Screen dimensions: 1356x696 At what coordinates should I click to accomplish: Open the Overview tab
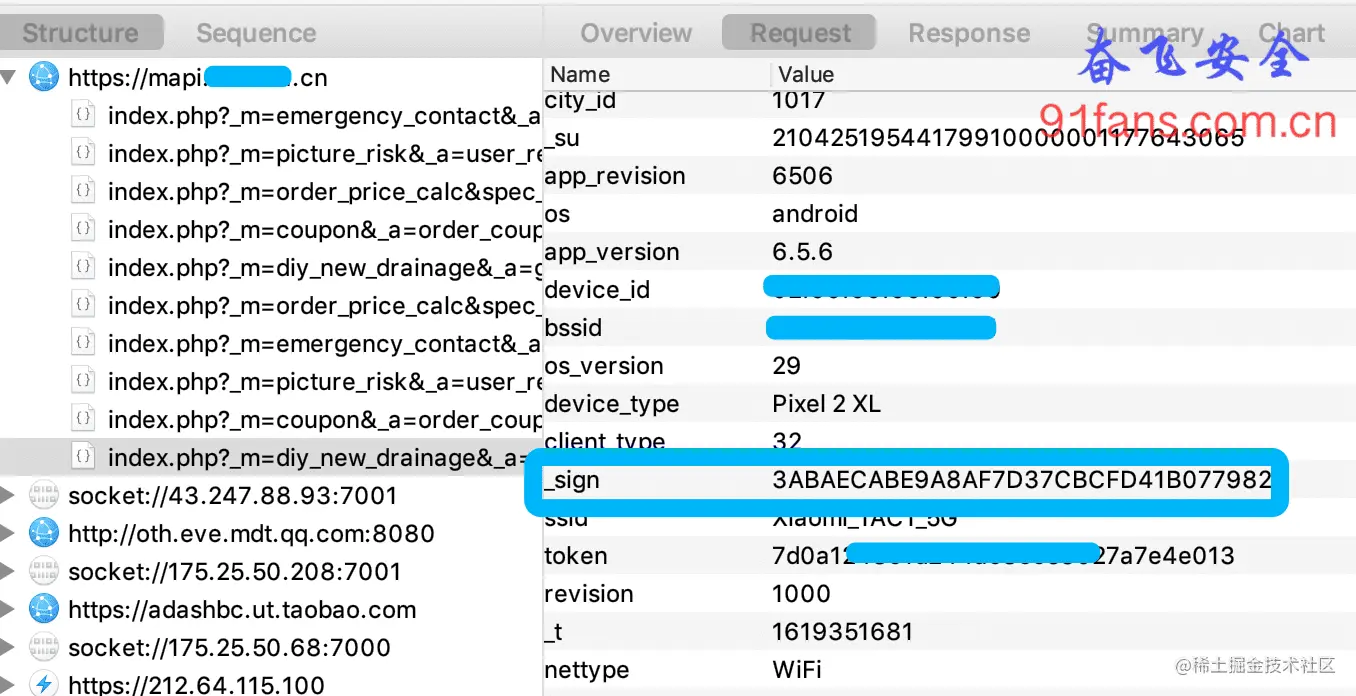[x=636, y=33]
